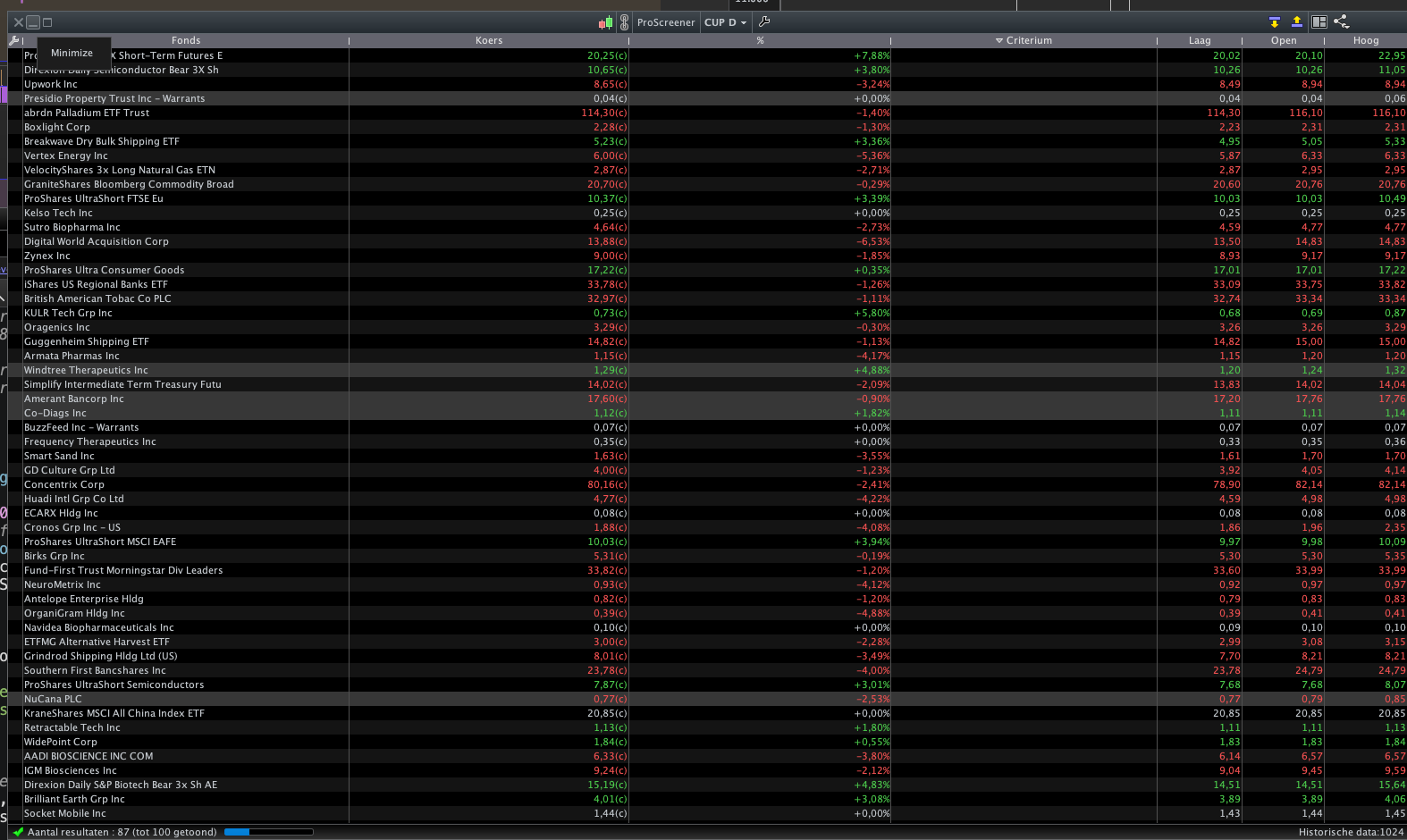Click the wrench icon left of Fonds header
1407x840 pixels.
coord(14,40)
